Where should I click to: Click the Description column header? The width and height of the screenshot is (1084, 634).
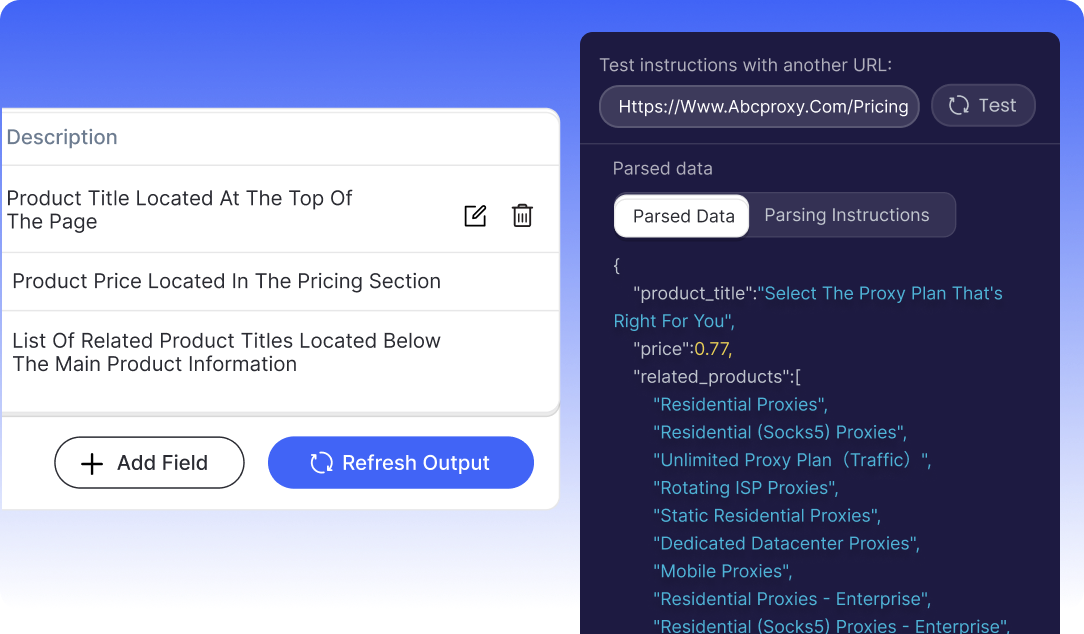pyautogui.click(x=62, y=137)
